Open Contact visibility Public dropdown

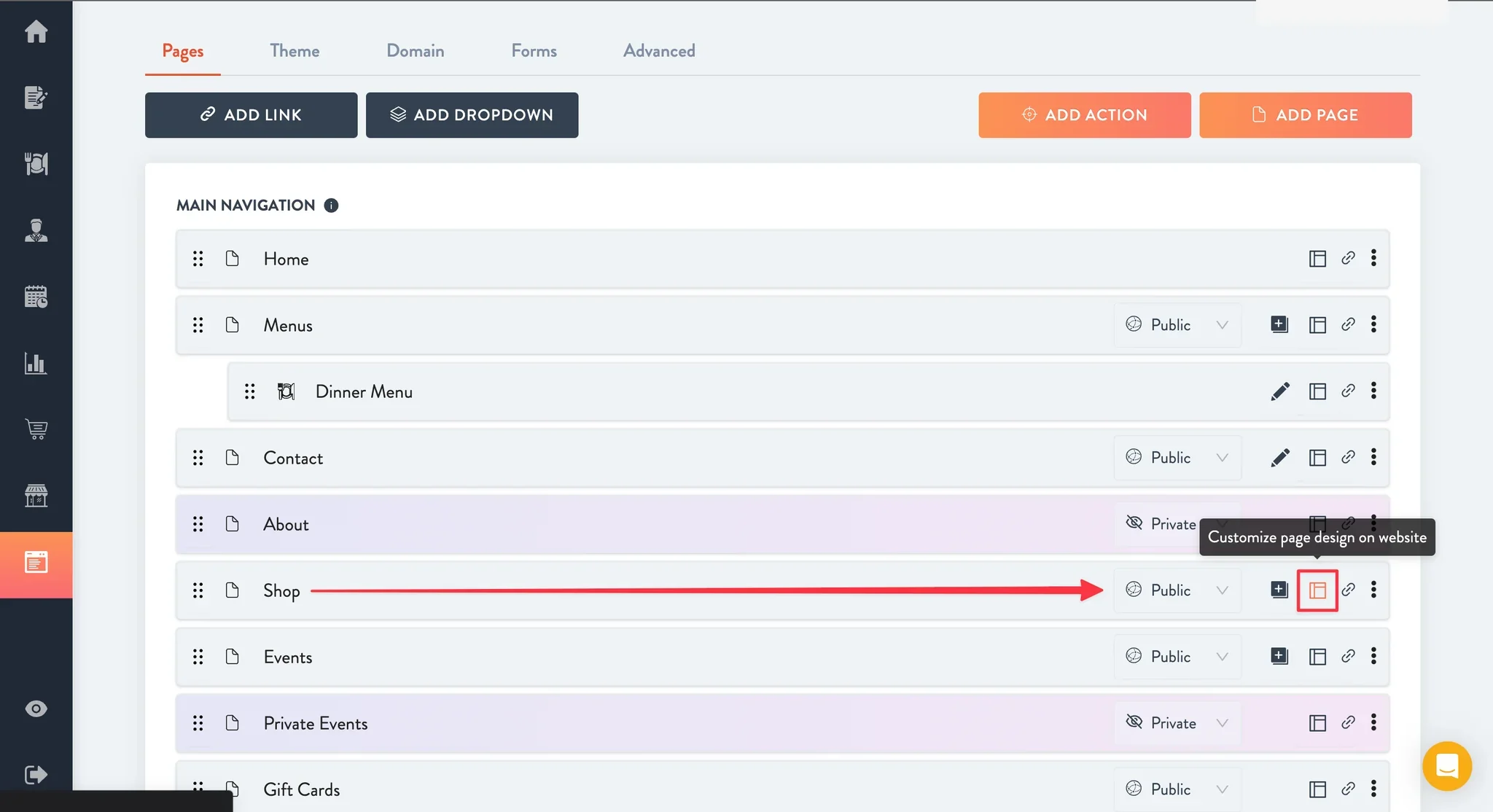tap(1177, 458)
